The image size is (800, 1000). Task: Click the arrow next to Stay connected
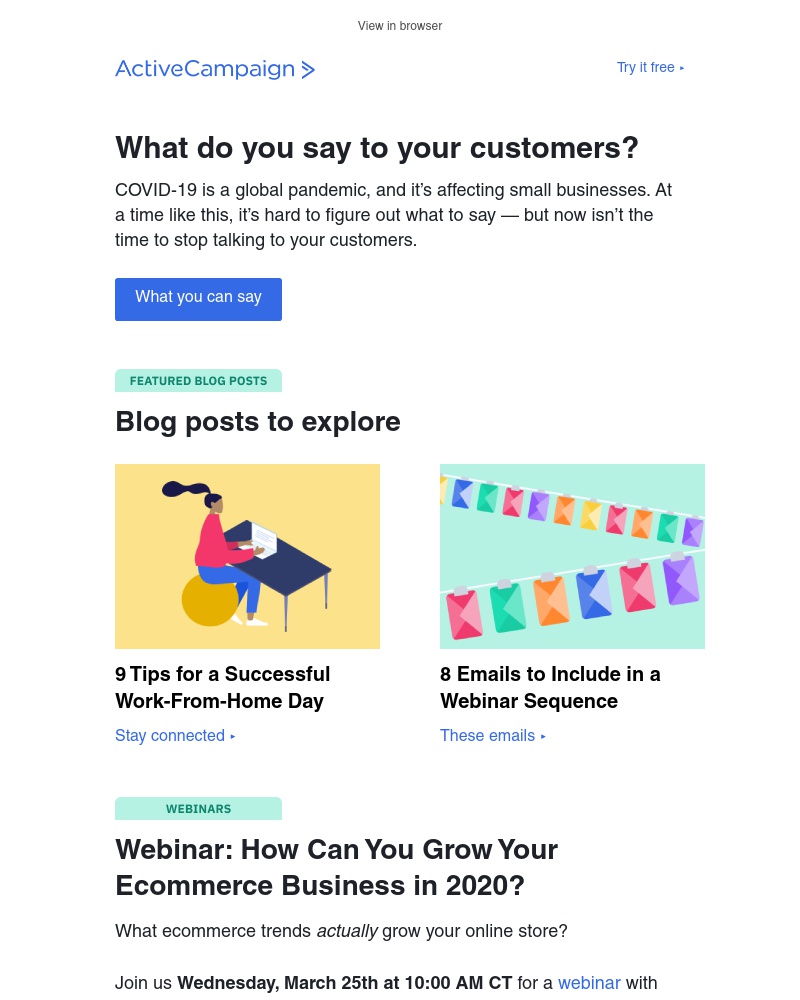(x=233, y=736)
